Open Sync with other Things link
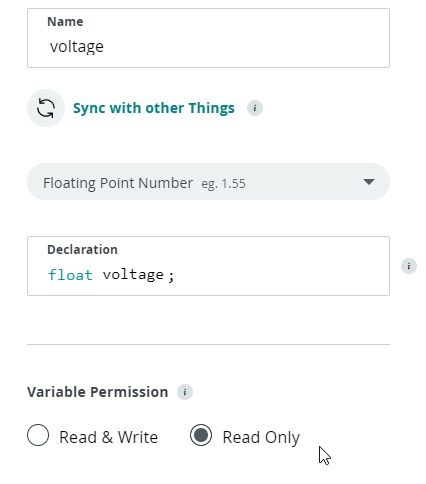Viewport: 426px width, 484px height. click(154, 108)
